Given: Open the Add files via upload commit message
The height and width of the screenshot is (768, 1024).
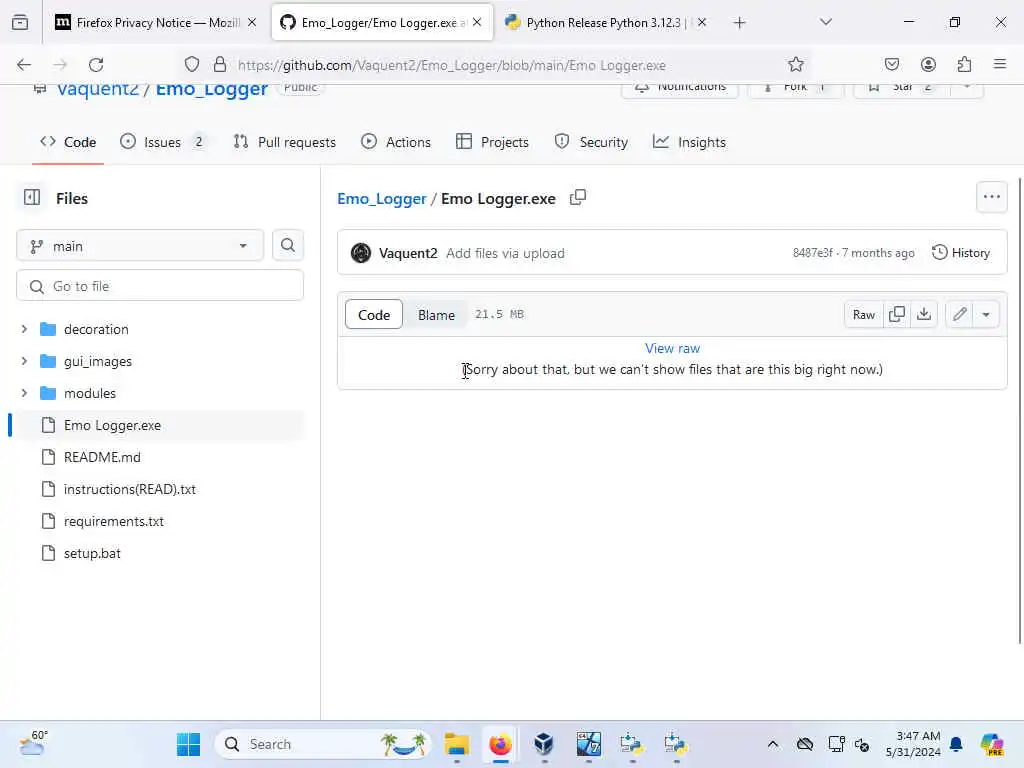Looking at the screenshot, I should 505,253.
